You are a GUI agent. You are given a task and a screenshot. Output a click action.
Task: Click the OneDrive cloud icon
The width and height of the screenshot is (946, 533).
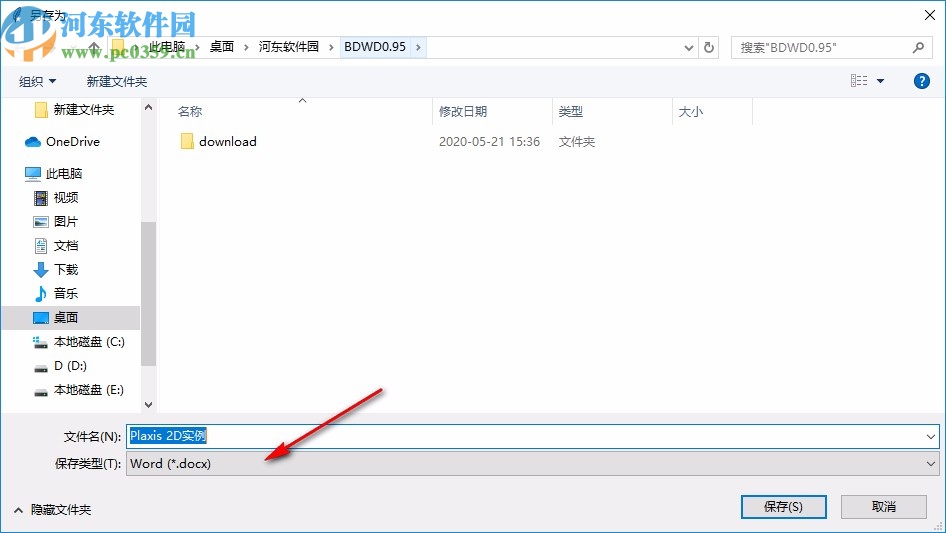click(33, 142)
